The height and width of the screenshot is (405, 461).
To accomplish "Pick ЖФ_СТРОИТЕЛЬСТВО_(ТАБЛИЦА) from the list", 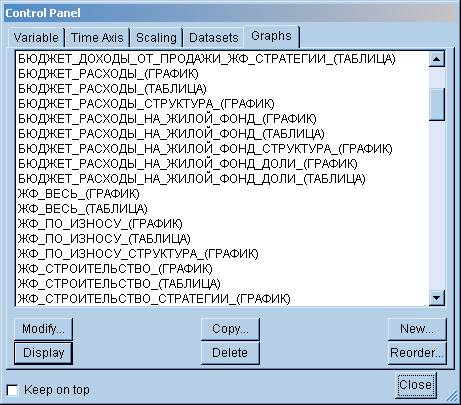I will point(119,284).
